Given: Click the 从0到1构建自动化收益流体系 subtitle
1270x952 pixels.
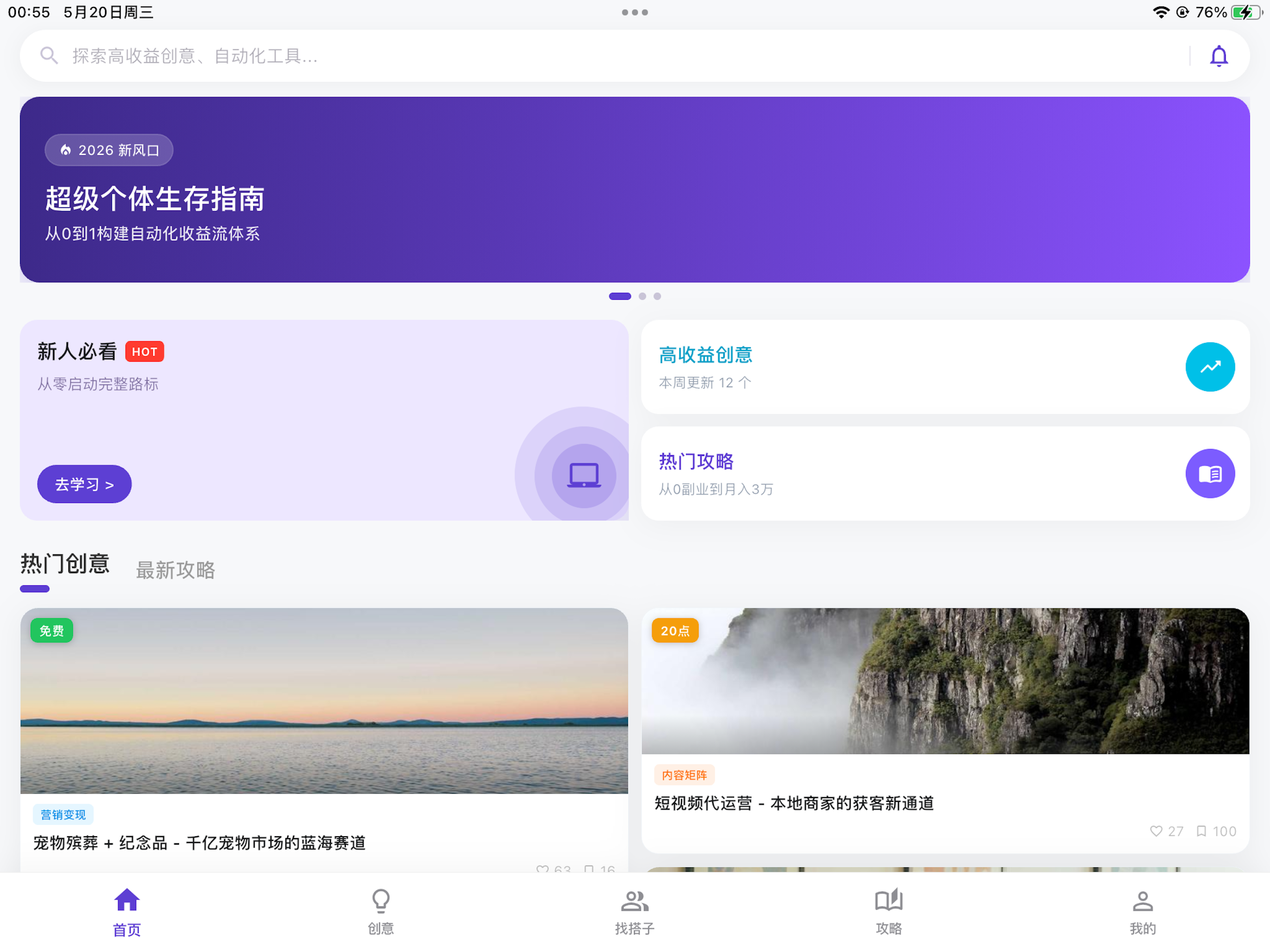Looking at the screenshot, I should click(x=152, y=233).
